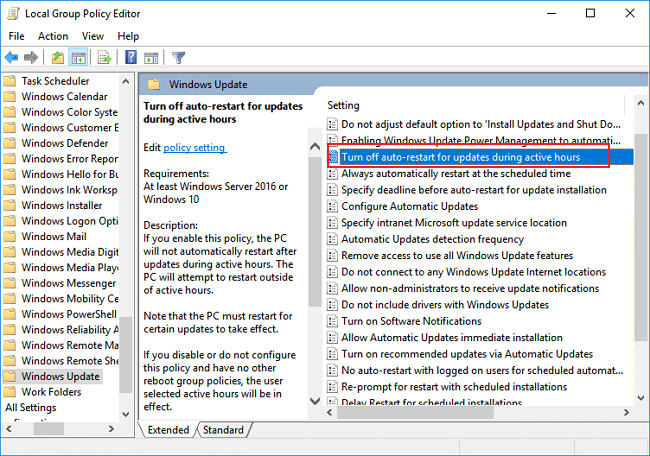Click the folder icon beside Task Scheduler
The image size is (650, 456).
10,81
